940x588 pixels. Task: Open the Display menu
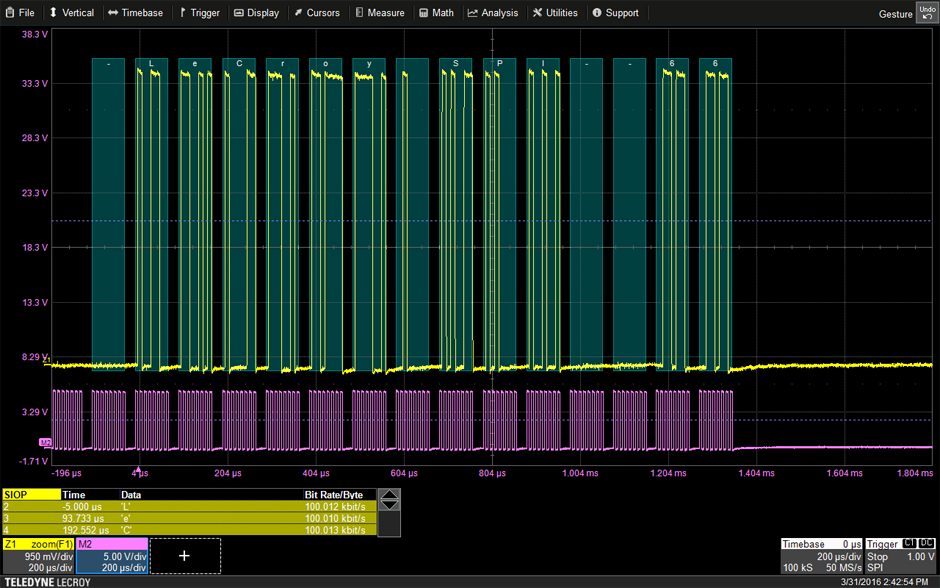[x=257, y=13]
